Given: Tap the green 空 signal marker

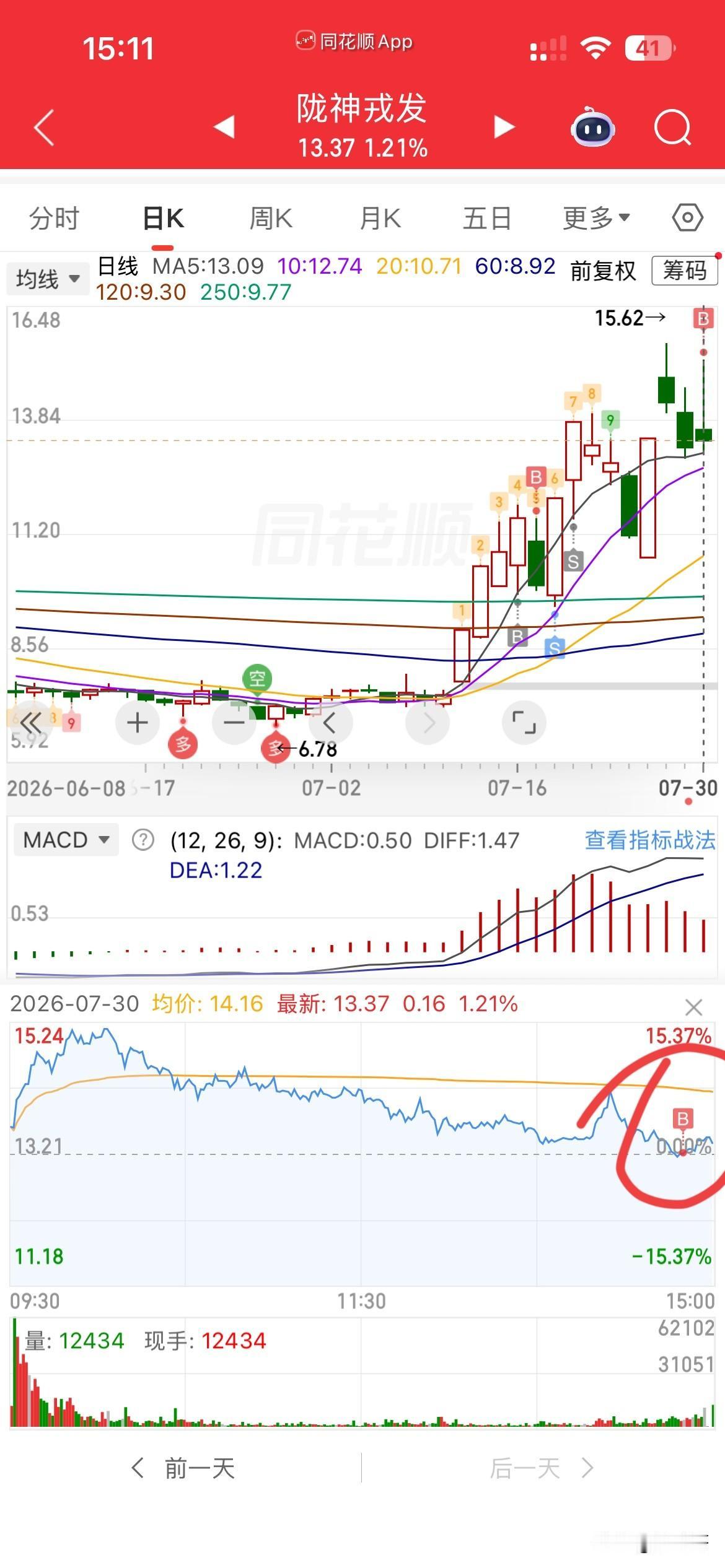Looking at the screenshot, I should [257, 679].
